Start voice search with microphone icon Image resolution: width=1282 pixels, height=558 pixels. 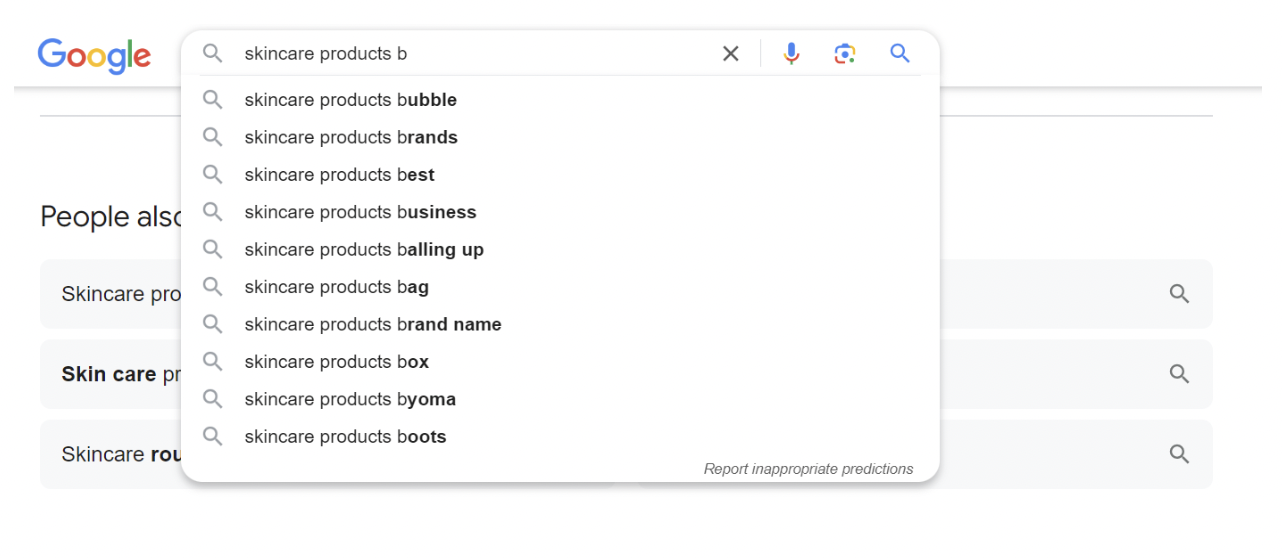click(791, 54)
